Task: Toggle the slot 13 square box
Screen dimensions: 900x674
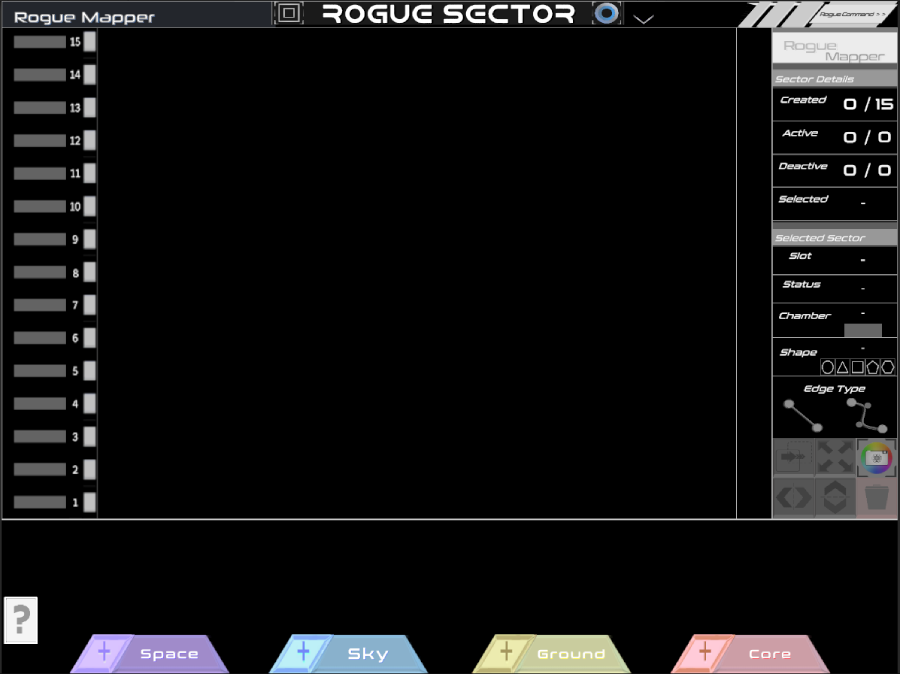Action: coord(90,107)
